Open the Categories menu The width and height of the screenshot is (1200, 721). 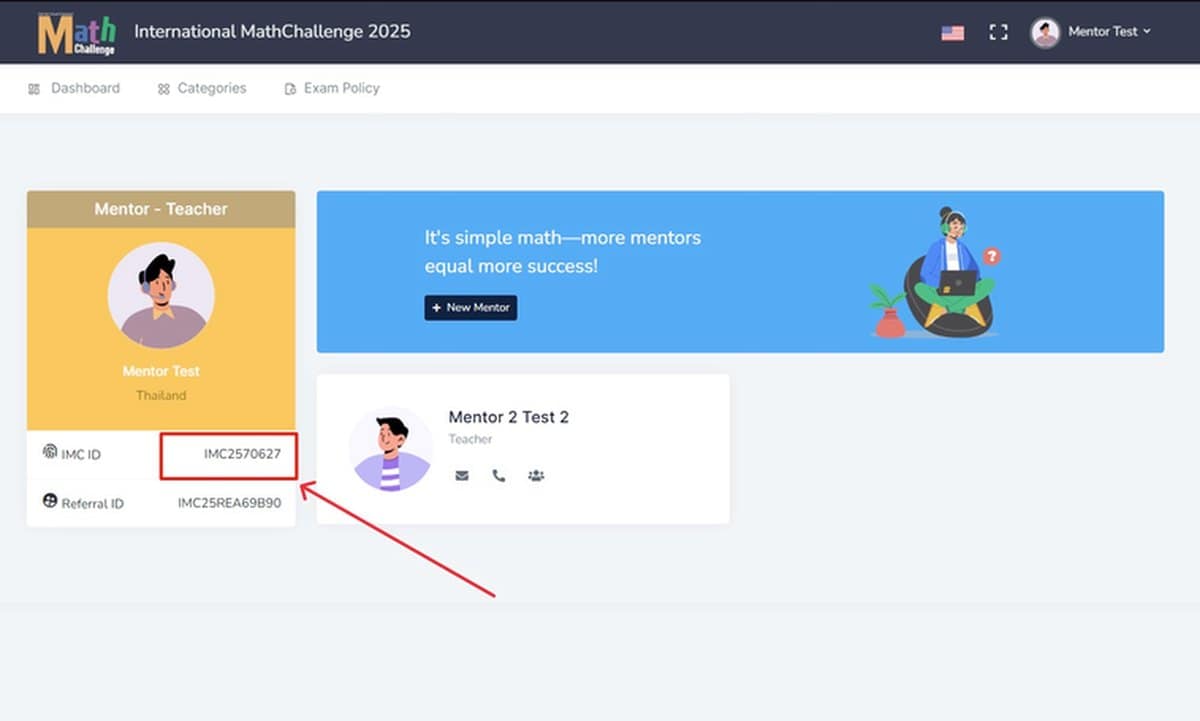click(x=201, y=88)
